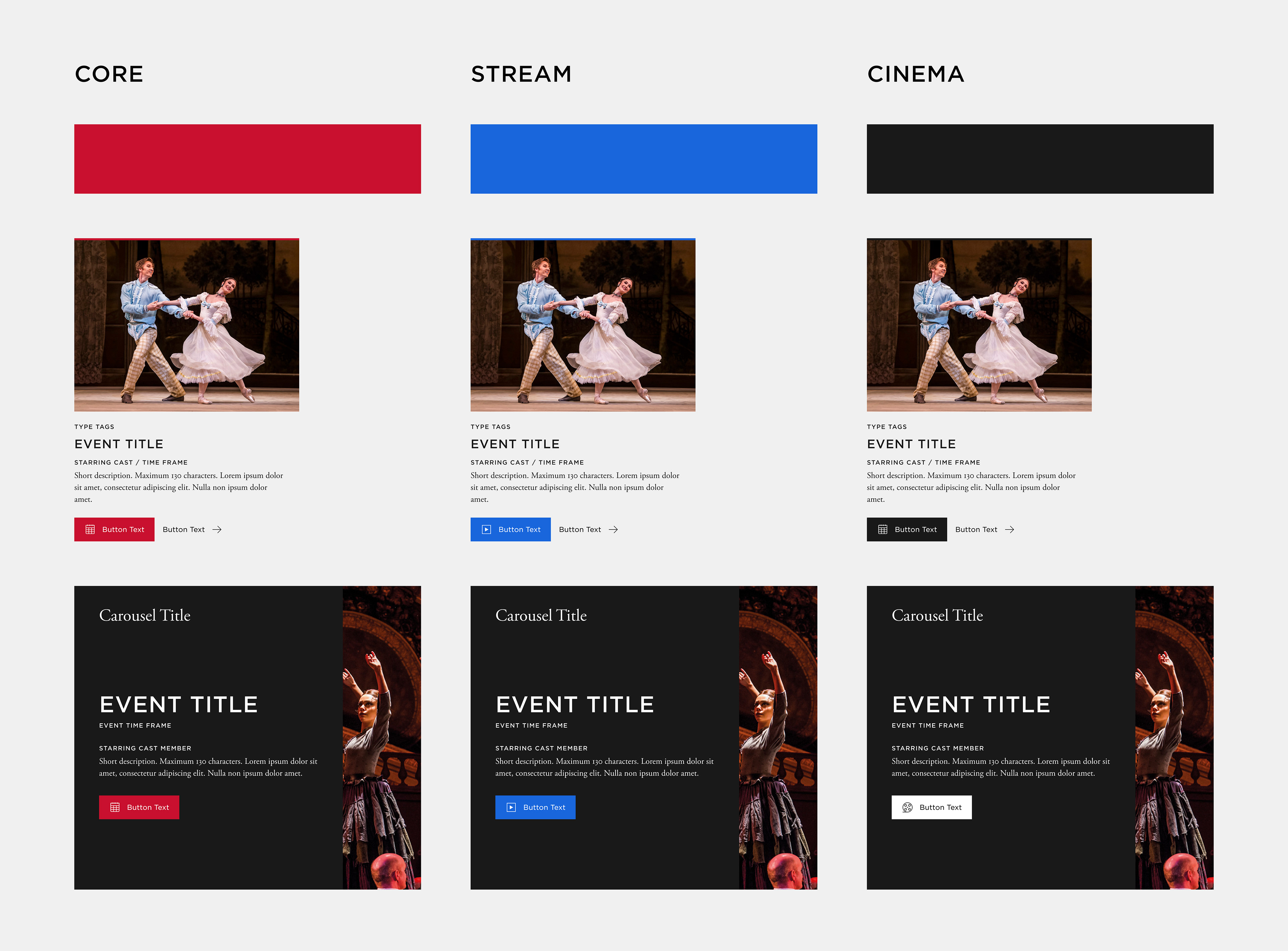
Task: Click short description text in Stream event card
Action: click(575, 487)
